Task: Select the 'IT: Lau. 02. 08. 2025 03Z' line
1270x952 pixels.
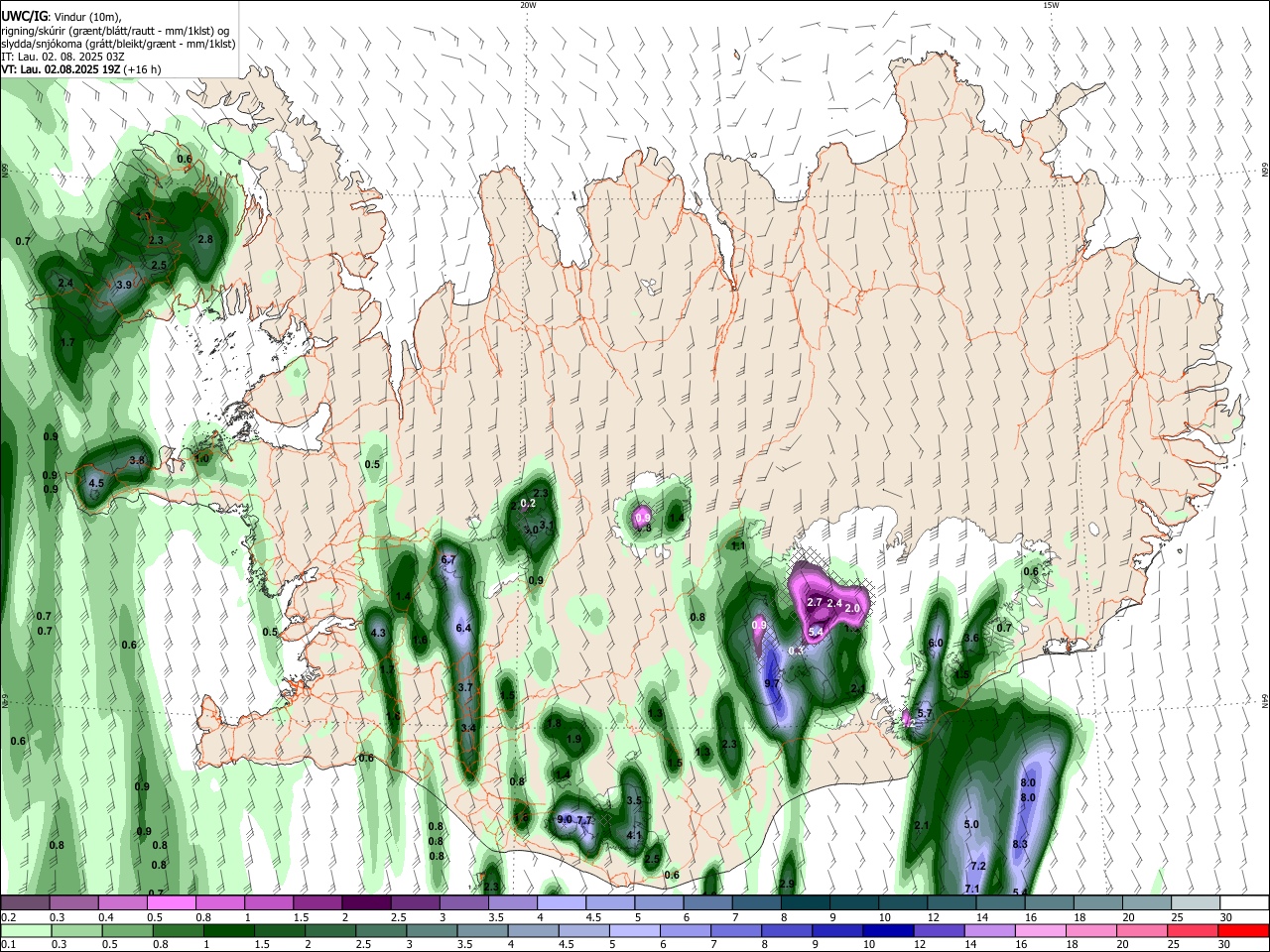Action: (x=63, y=57)
